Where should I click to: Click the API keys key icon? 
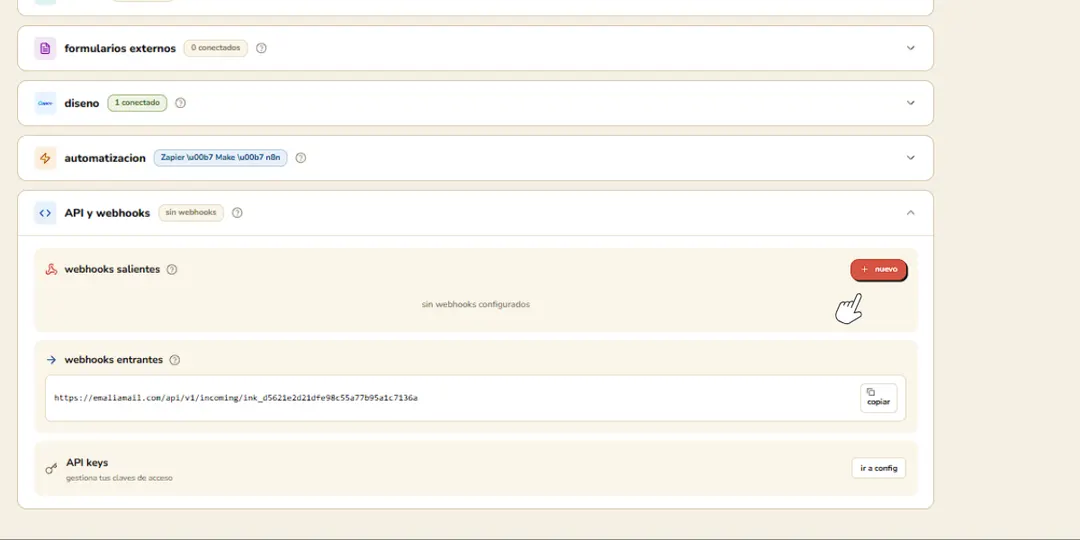tap(51, 468)
